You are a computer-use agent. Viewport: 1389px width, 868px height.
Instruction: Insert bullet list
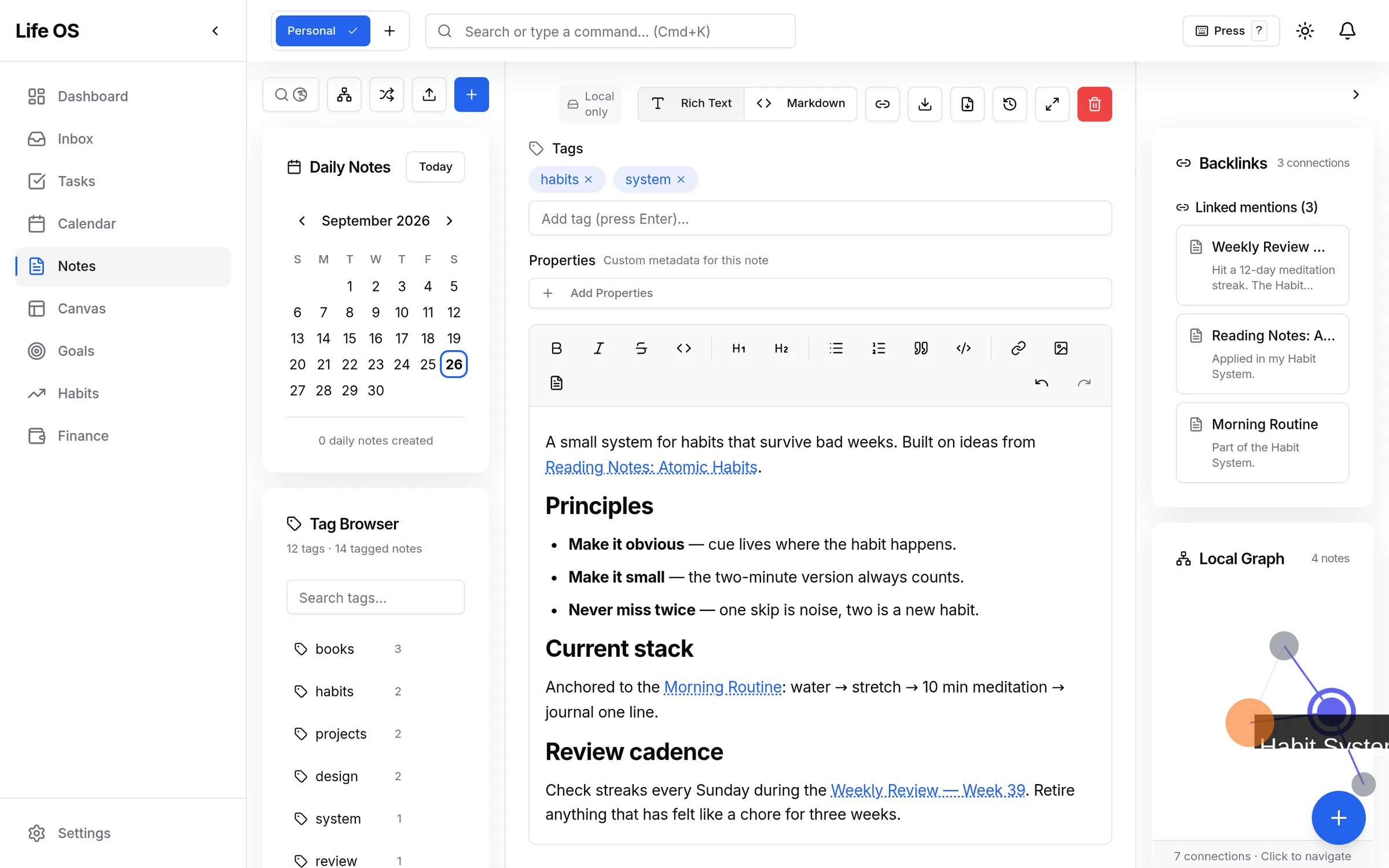(x=836, y=348)
